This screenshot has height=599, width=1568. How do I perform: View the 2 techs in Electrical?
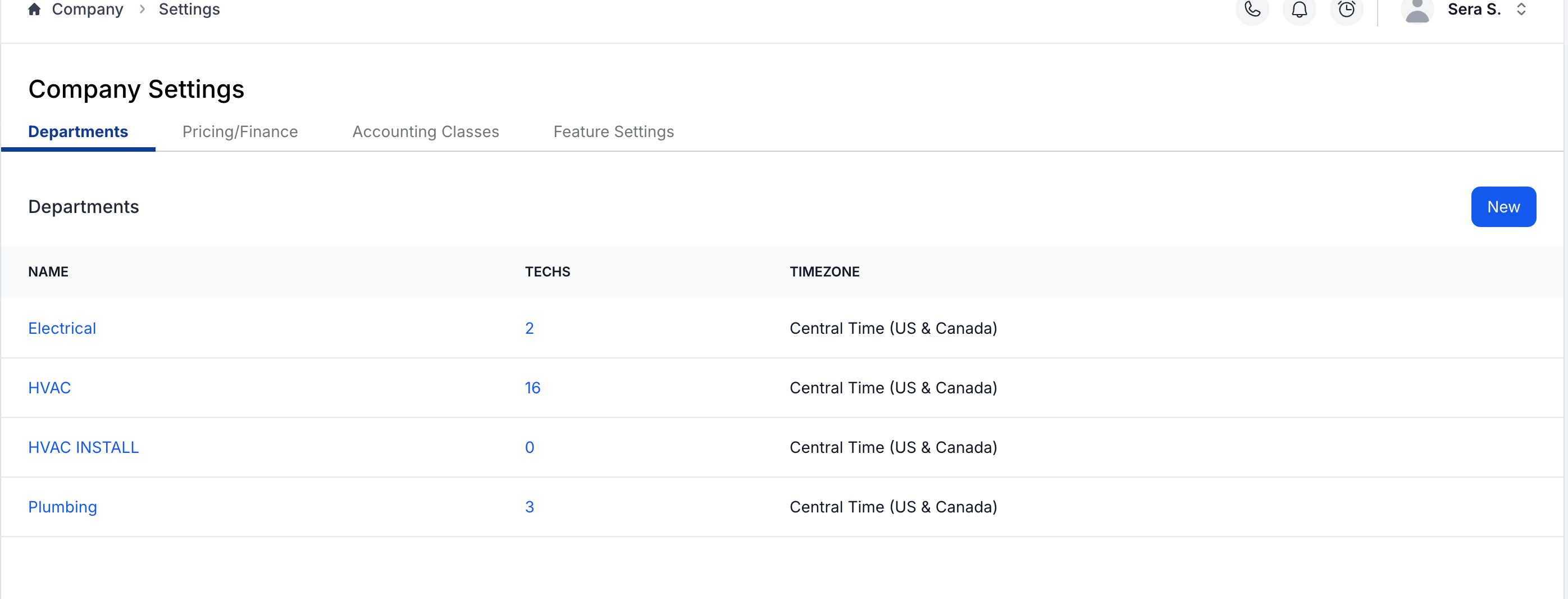[530, 328]
